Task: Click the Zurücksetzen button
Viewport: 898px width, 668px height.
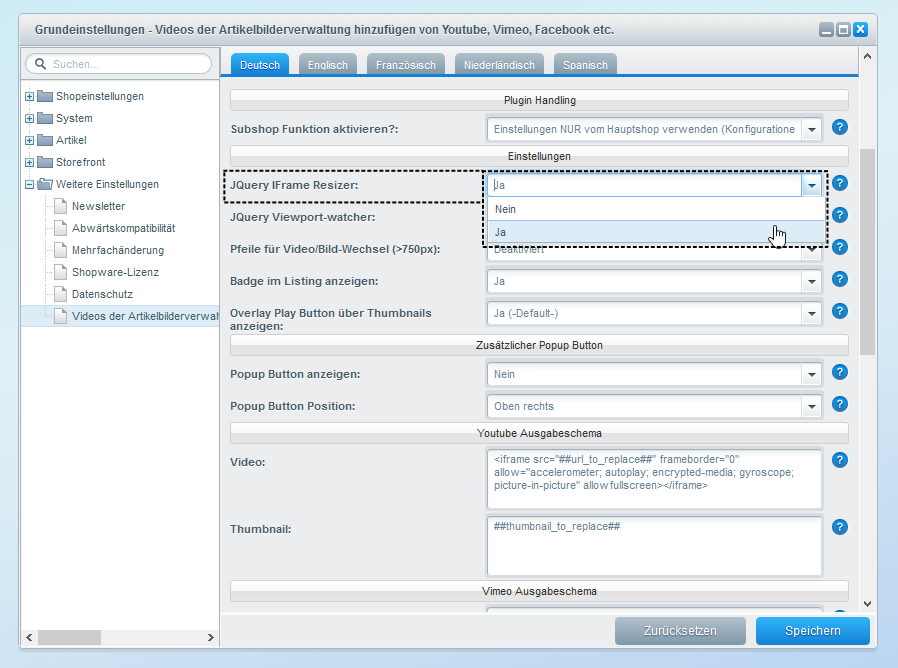Action: pos(680,631)
